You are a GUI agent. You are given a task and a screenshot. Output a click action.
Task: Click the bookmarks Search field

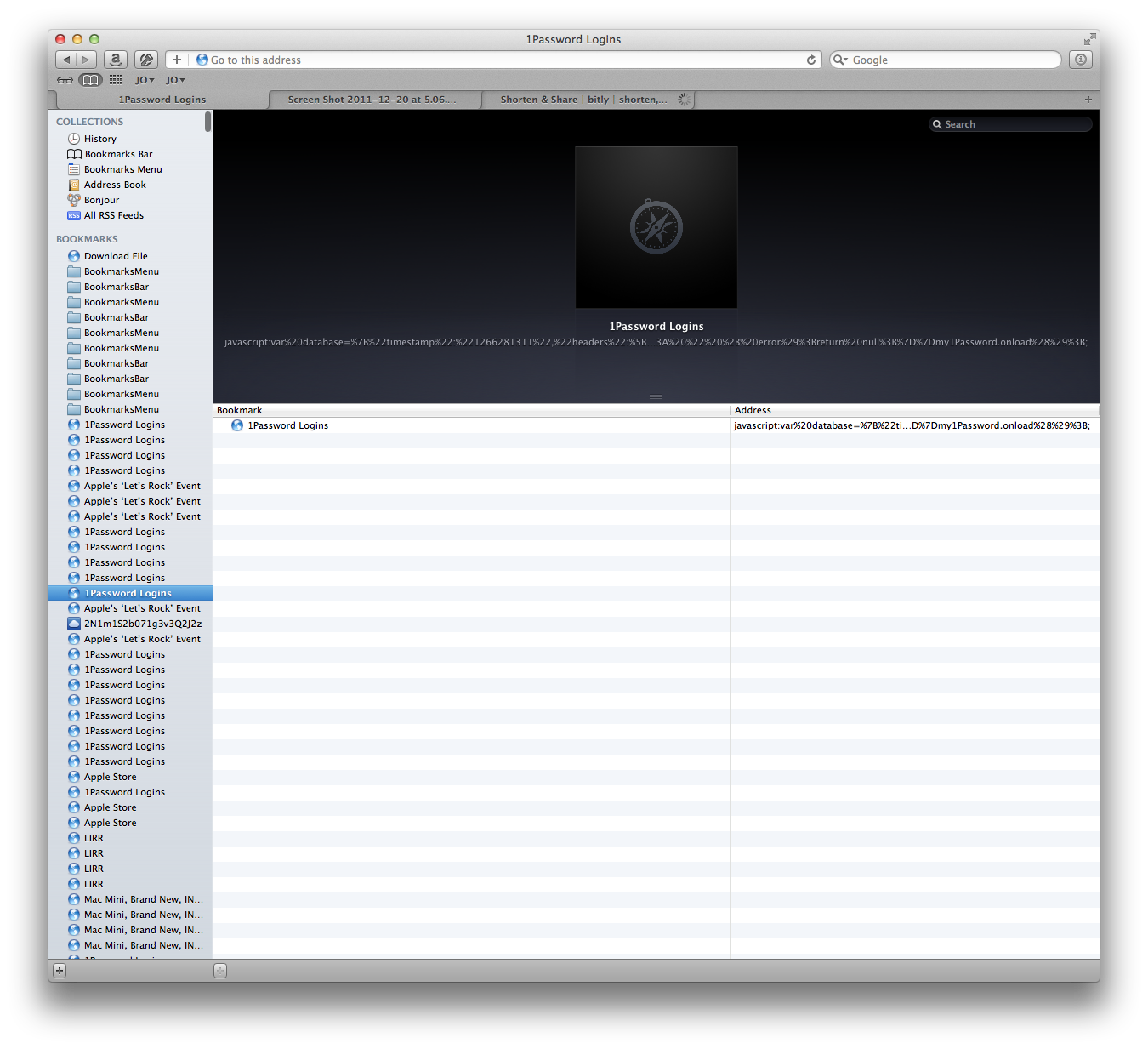(1010, 124)
